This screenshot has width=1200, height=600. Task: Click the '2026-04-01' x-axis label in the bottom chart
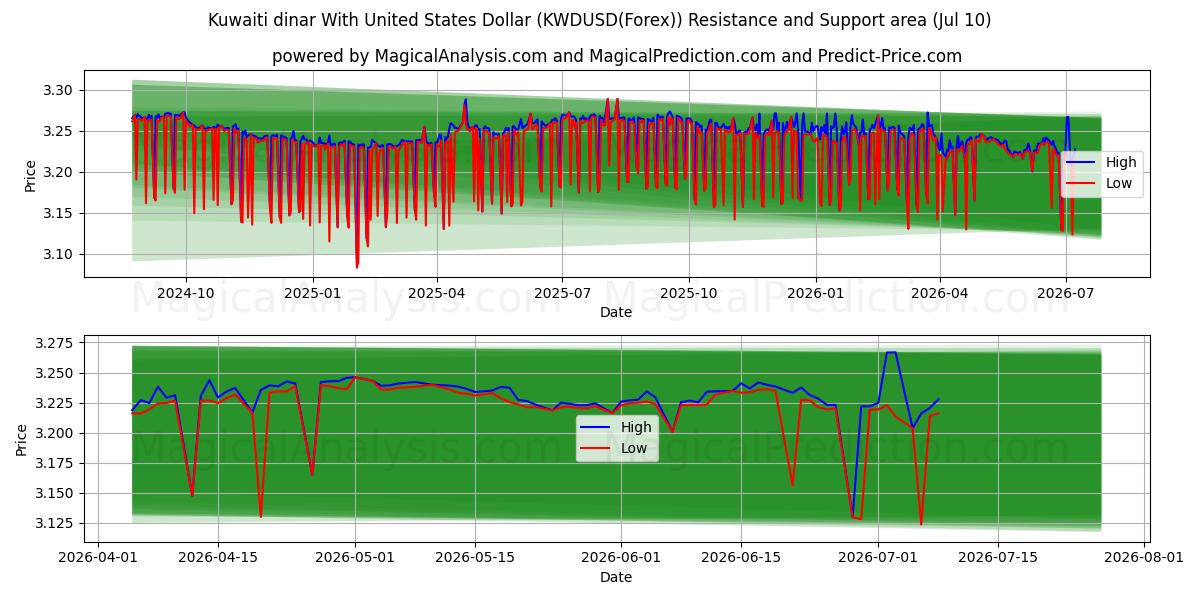[97, 559]
